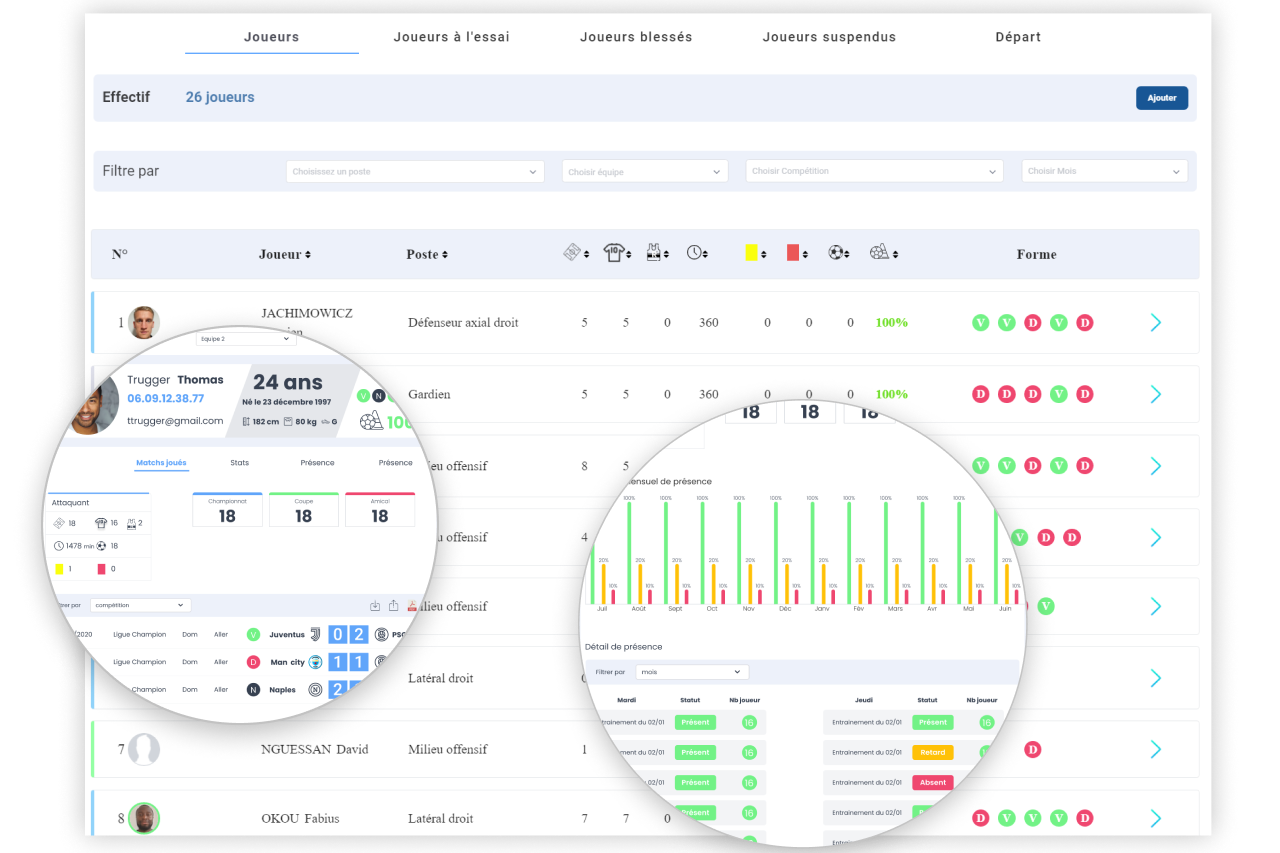
Task: Click the Oct label on the presence chart
Action: [x=712, y=608]
